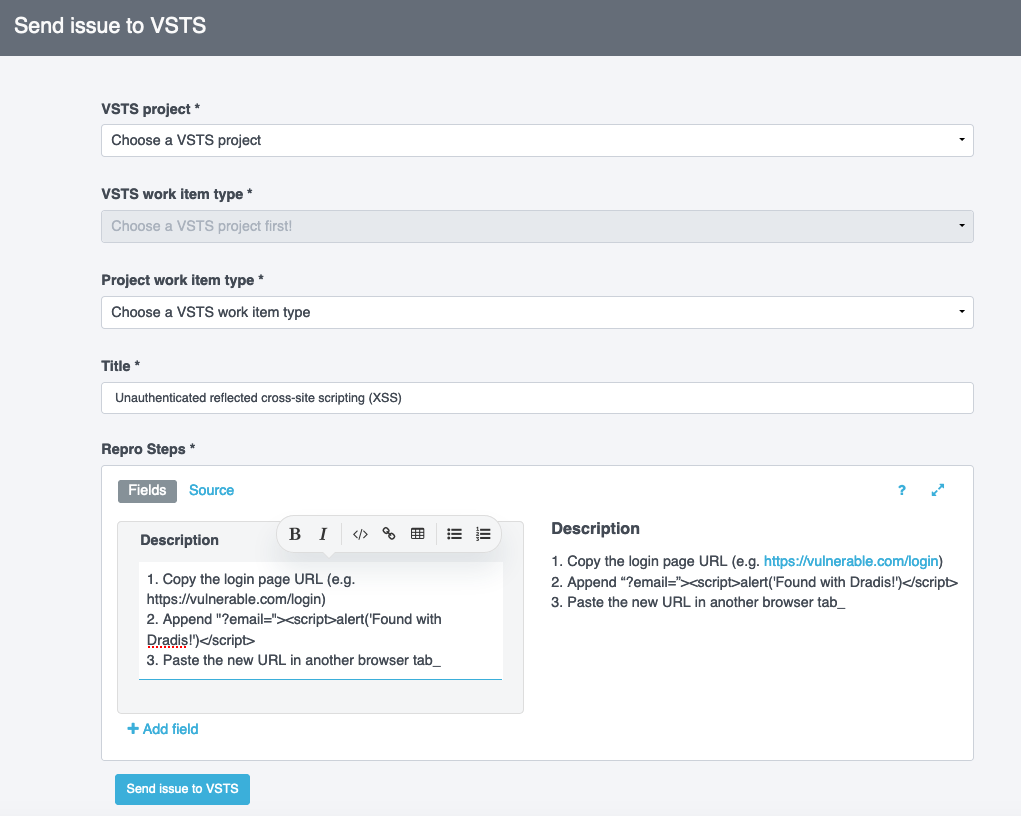Open the vulnerable.com/login preview link

point(851,561)
